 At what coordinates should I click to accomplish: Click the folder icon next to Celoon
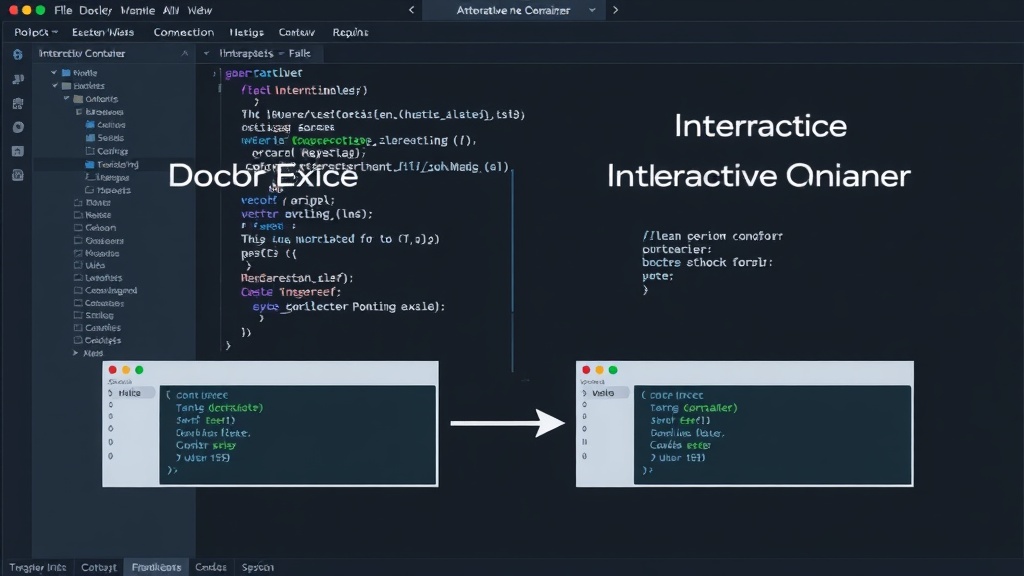[78, 228]
